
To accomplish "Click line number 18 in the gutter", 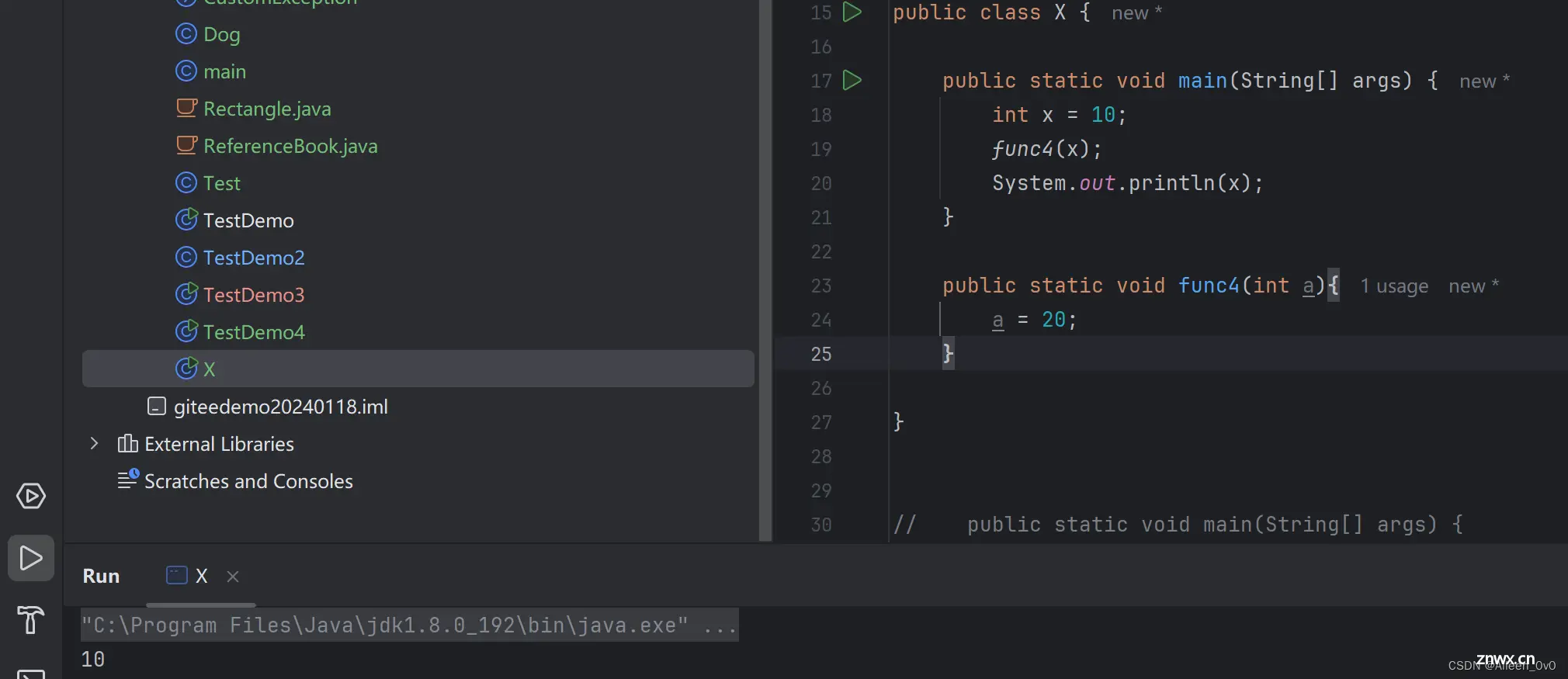I will pos(821,115).
